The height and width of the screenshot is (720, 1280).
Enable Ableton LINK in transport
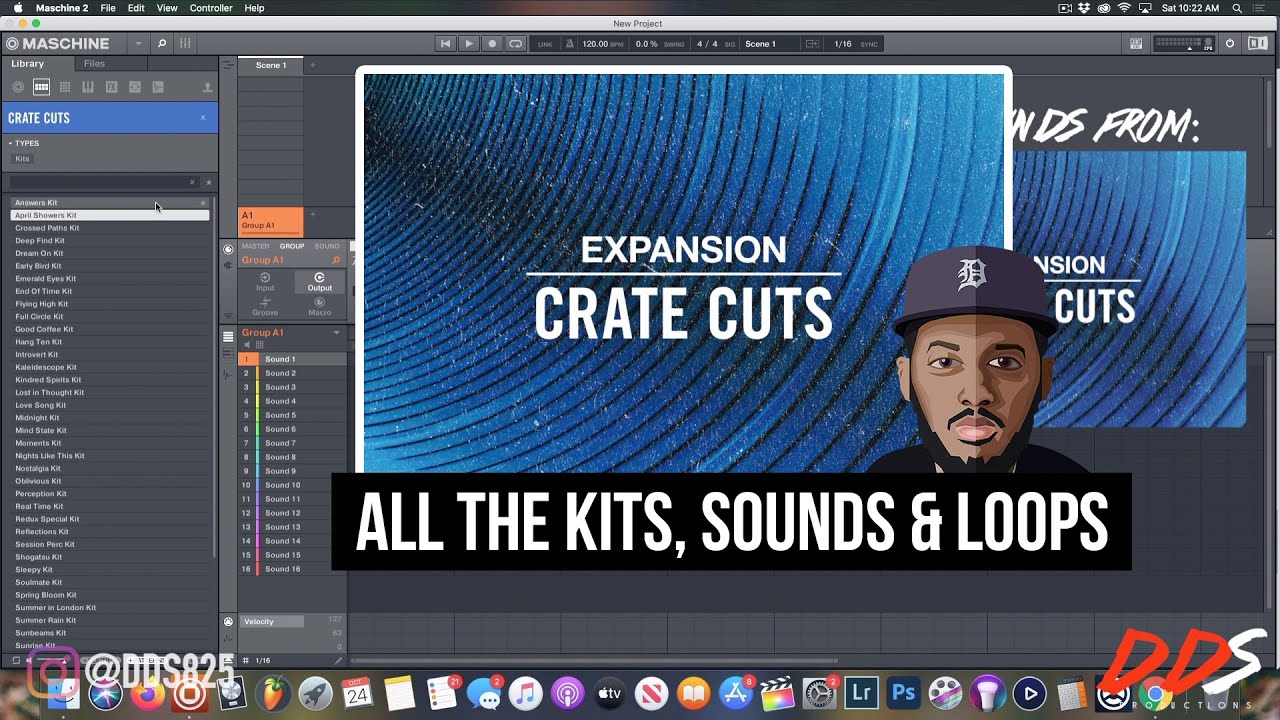click(x=545, y=44)
